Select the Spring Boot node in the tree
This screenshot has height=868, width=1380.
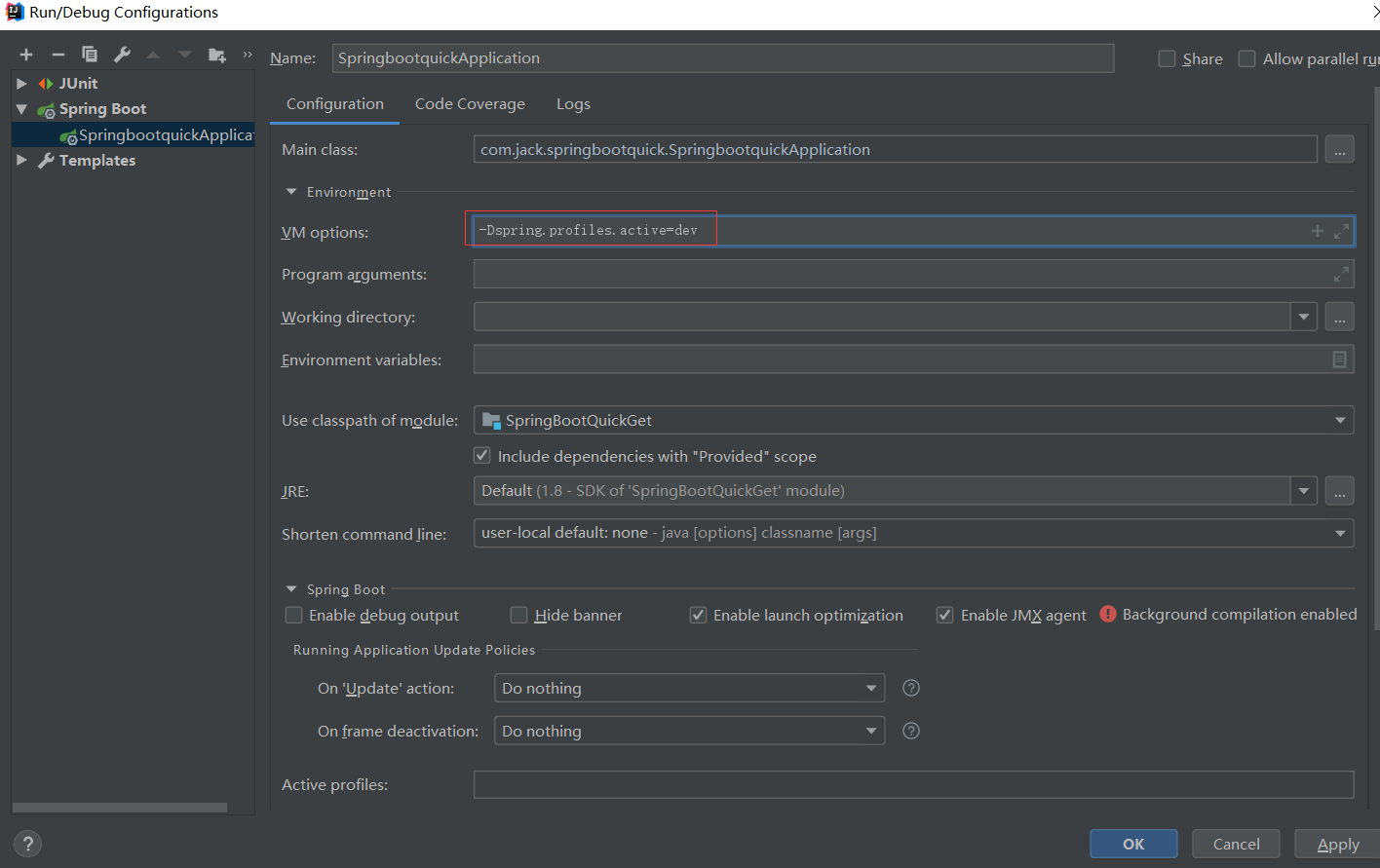[102, 109]
